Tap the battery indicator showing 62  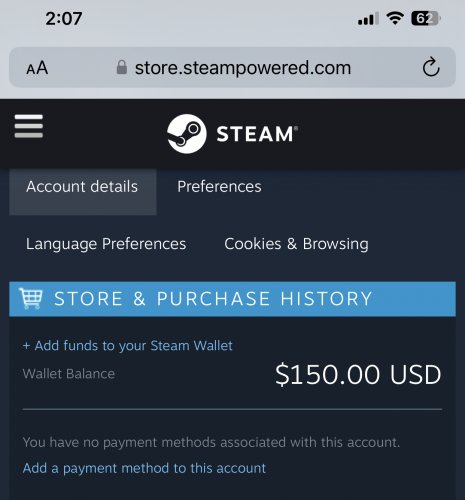point(426,18)
